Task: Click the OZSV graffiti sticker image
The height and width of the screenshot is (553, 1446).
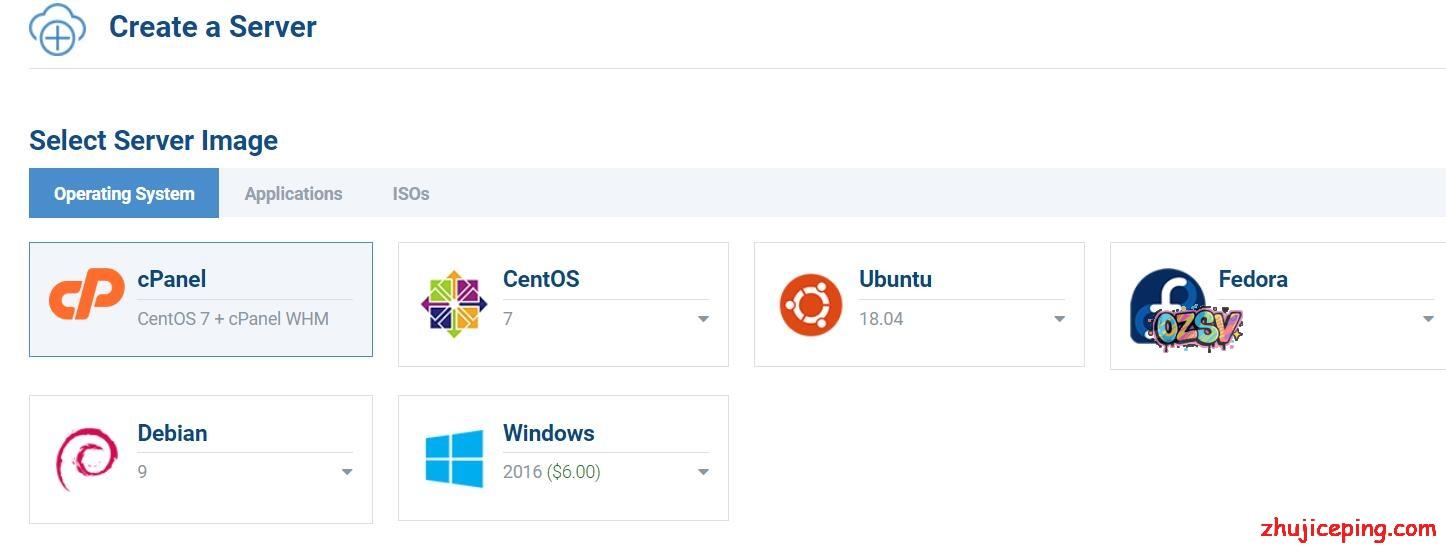Action: tap(1196, 326)
